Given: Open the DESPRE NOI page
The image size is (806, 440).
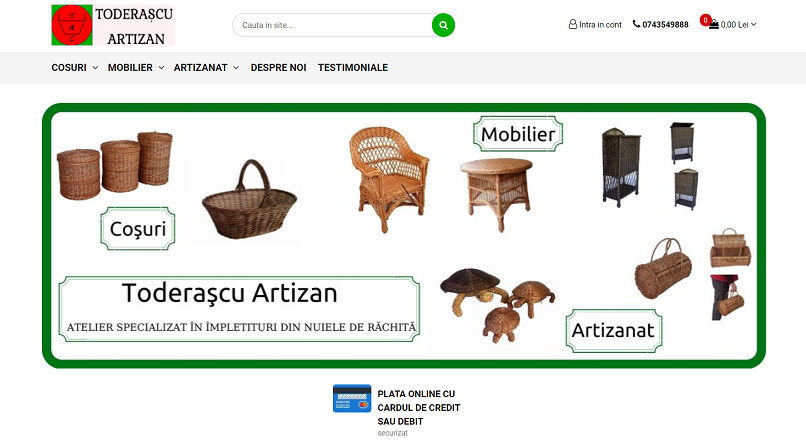Looking at the screenshot, I should click(279, 68).
